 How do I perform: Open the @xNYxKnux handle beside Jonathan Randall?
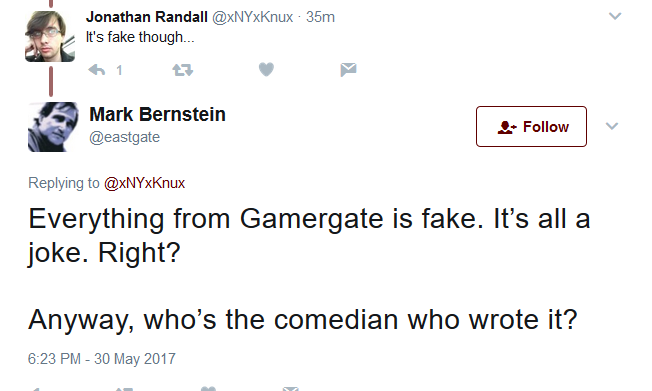pyautogui.click(x=253, y=17)
